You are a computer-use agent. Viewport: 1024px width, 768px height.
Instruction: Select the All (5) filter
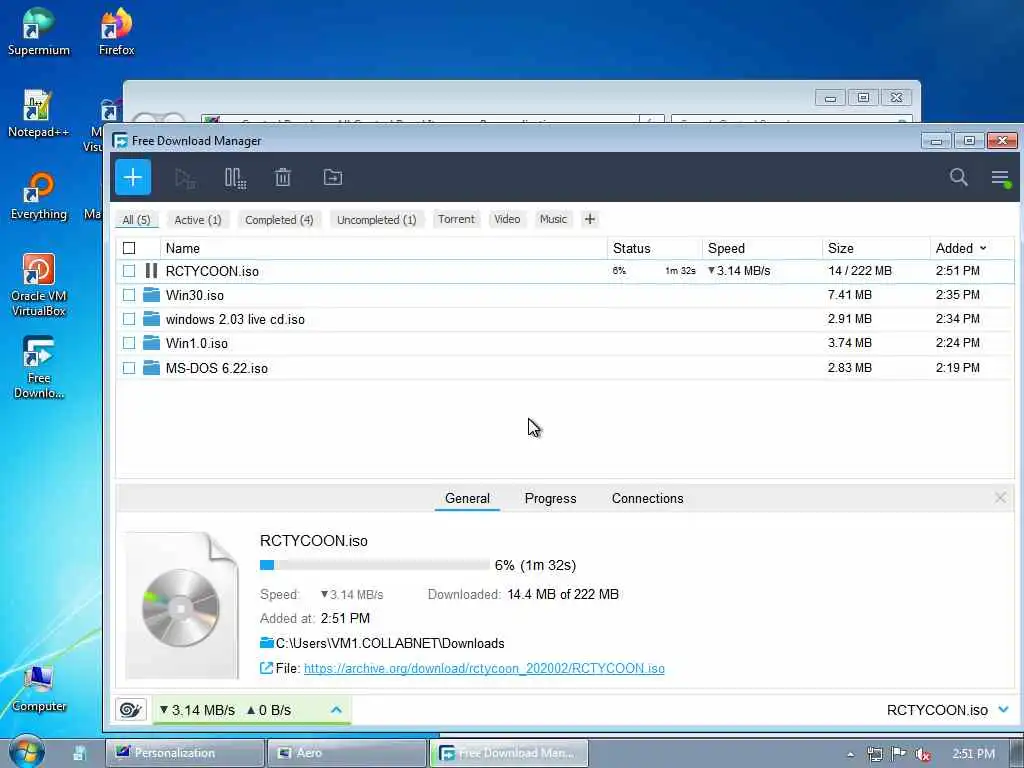(x=136, y=219)
